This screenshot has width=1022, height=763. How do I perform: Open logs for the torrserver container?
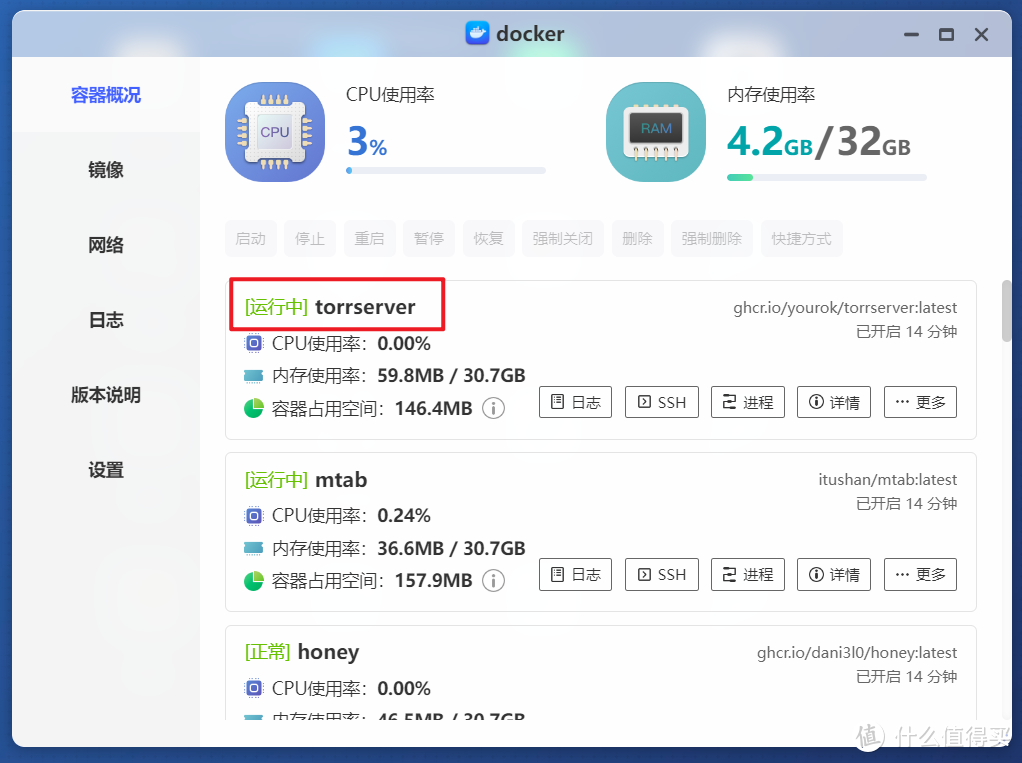tap(575, 402)
